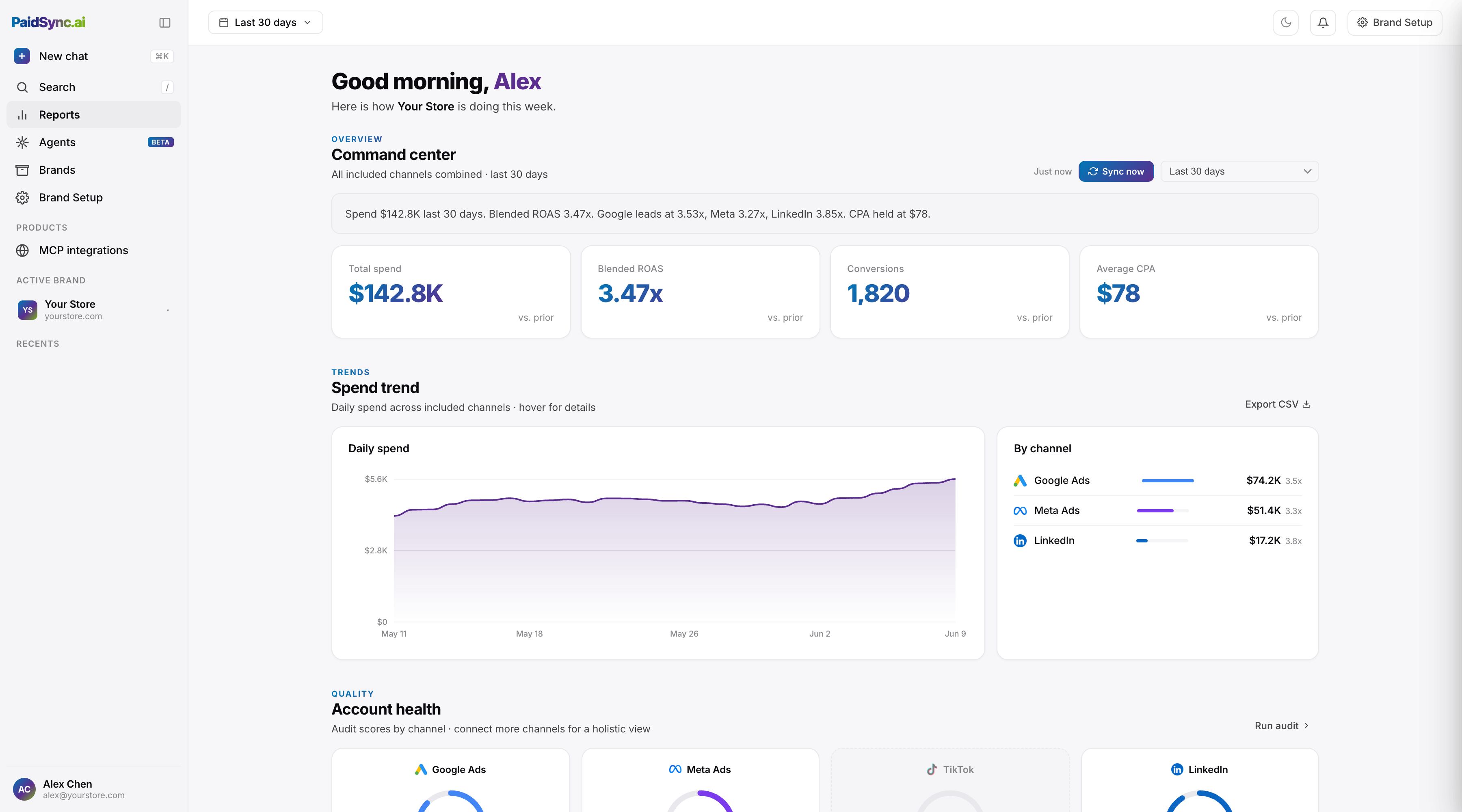Click the LinkedIn logo in Account health
Image resolution: width=1462 pixels, height=812 pixels.
pos(1177,769)
